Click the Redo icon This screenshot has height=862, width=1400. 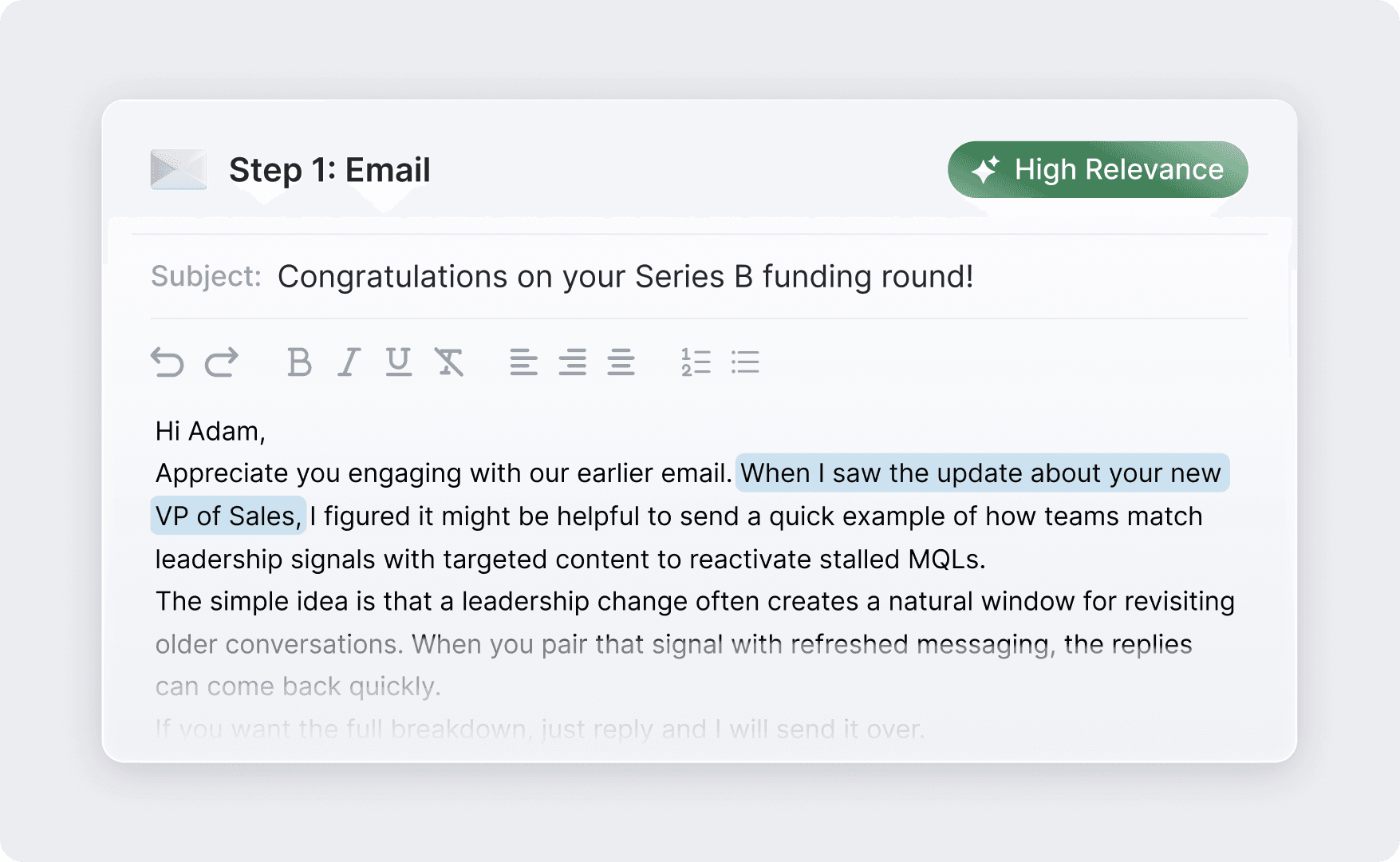pyautogui.click(x=221, y=362)
